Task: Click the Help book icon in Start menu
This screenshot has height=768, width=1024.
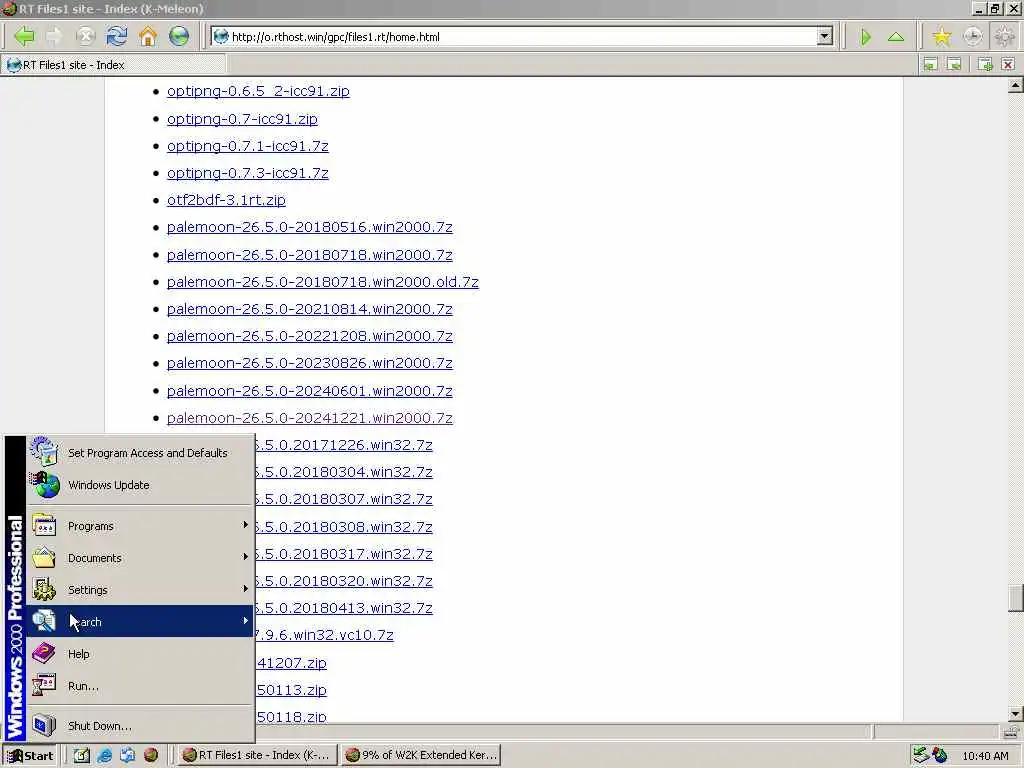Action: (44, 653)
